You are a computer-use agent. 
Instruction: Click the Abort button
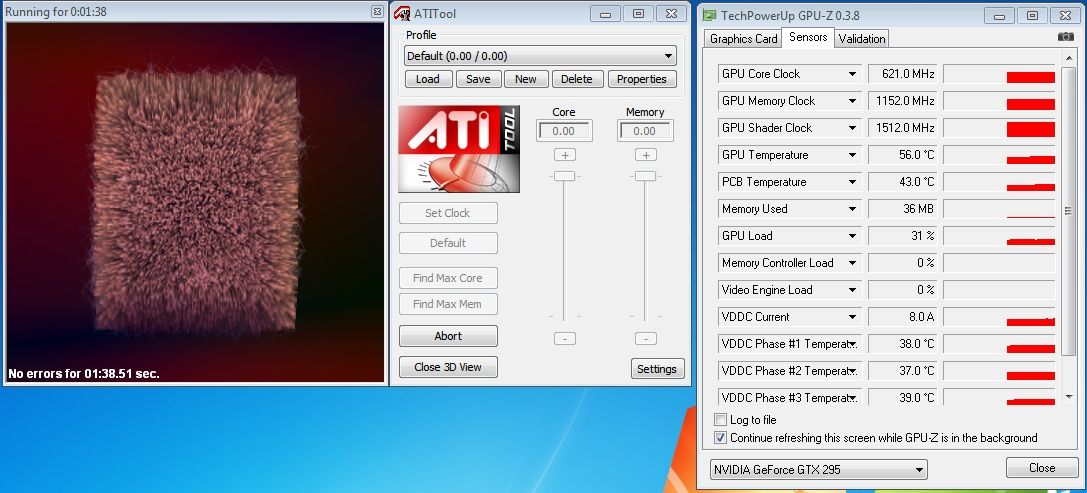click(x=448, y=336)
